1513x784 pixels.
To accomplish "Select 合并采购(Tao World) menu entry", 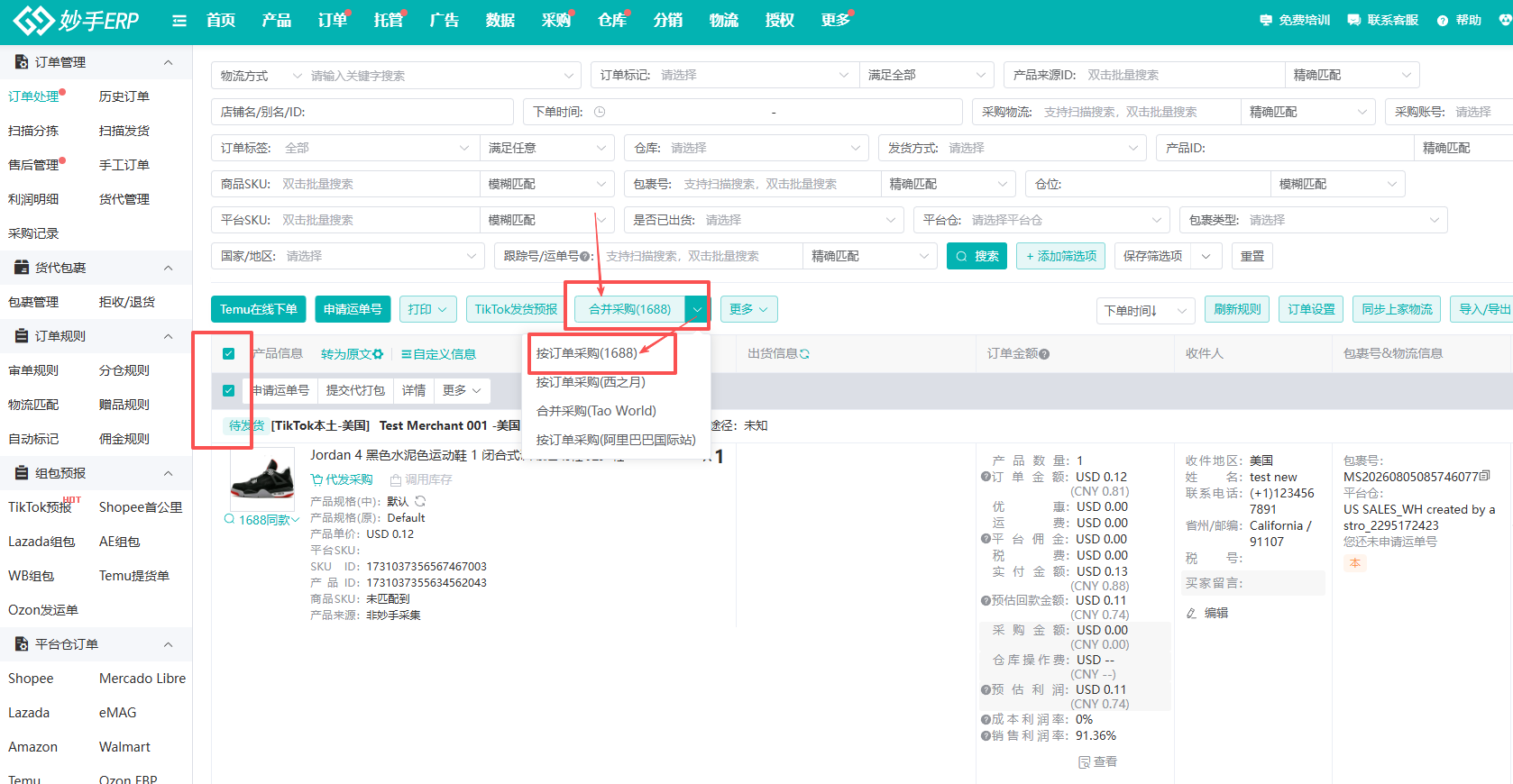I will (596, 411).
